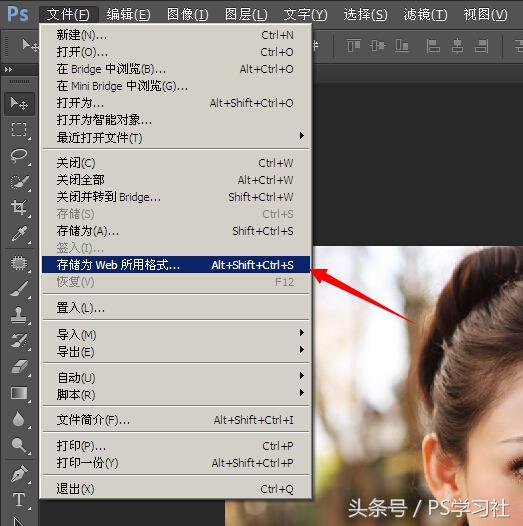Choose 存储为 Web 所用格式...
This screenshot has height=526, width=523.
176,265
